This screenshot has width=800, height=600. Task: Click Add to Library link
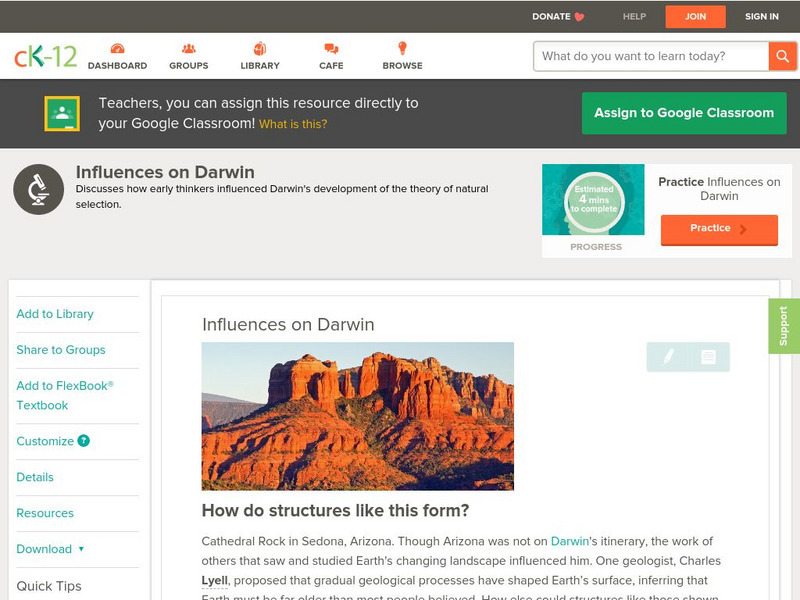pos(55,314)
